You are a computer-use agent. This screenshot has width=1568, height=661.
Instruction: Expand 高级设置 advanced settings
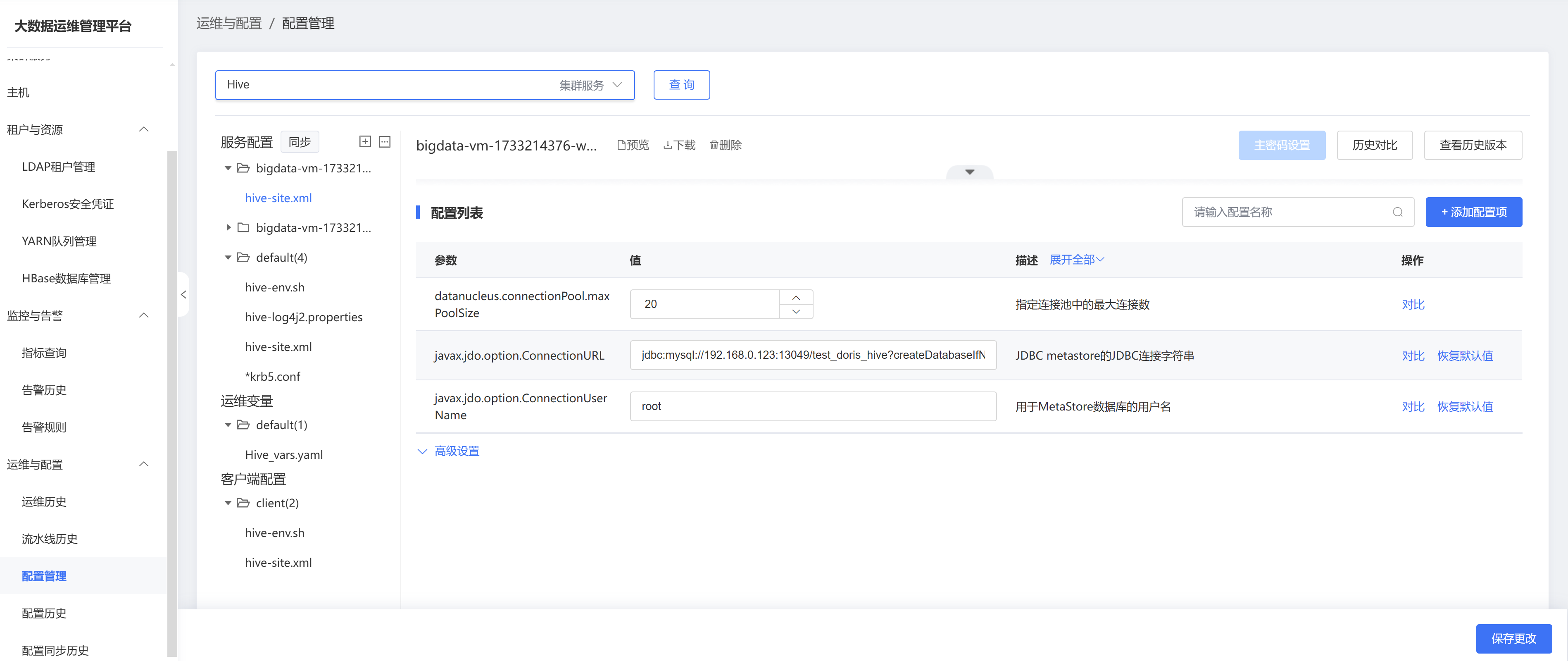point(449,451)
